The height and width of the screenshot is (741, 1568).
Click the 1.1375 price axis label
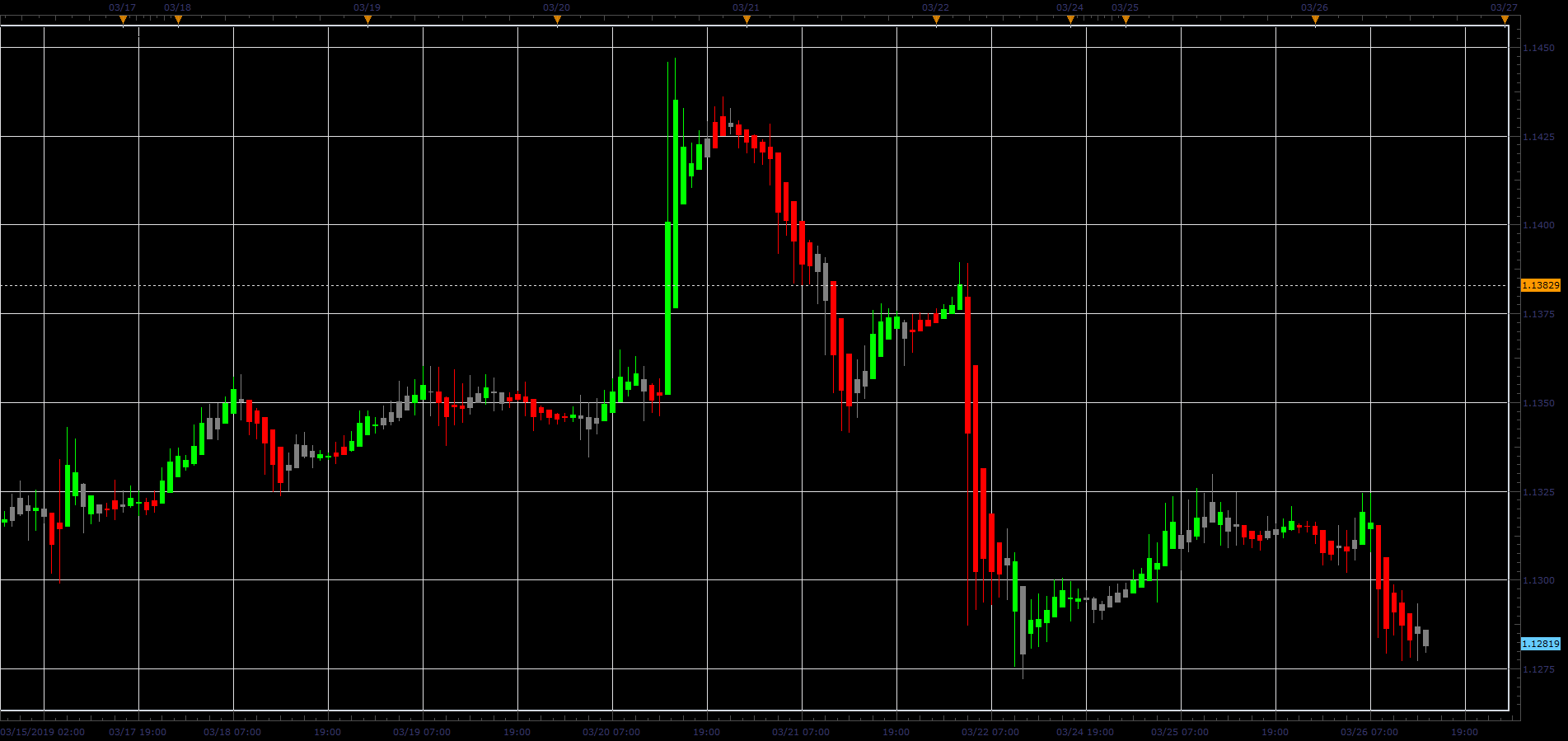pyautogui.click(x=1539, y=314)
